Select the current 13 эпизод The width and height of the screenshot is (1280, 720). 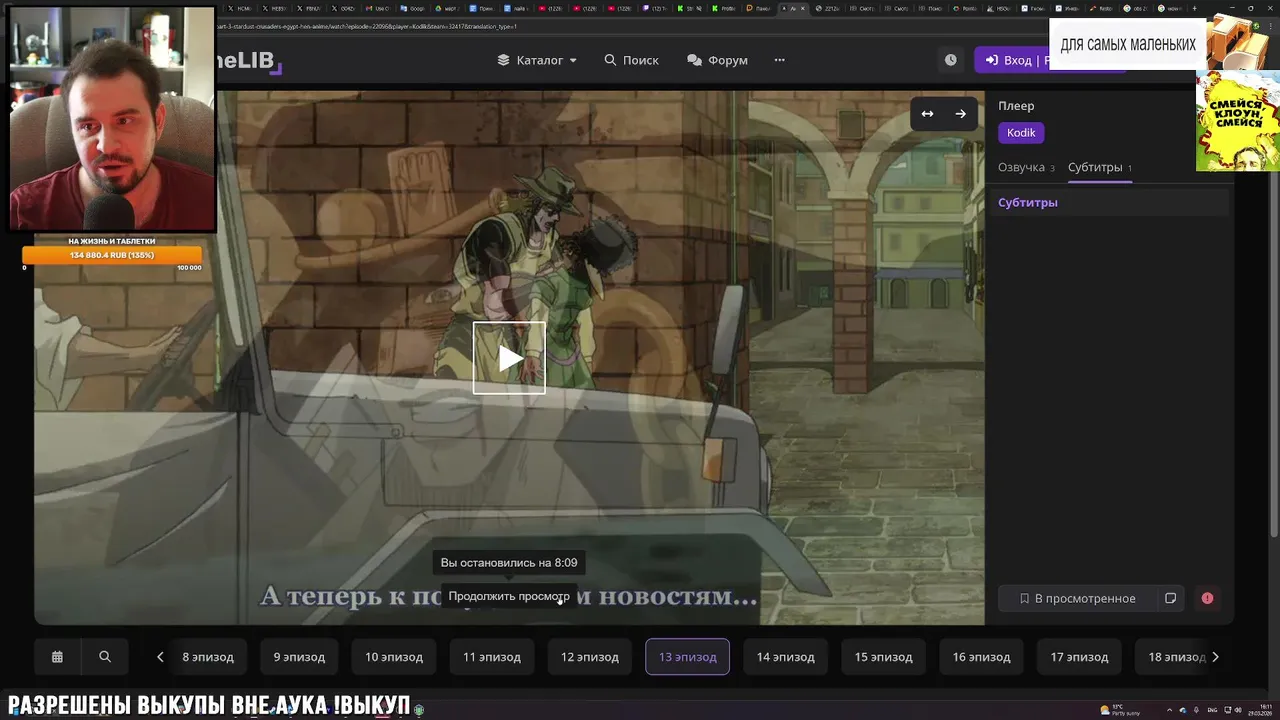688,657
